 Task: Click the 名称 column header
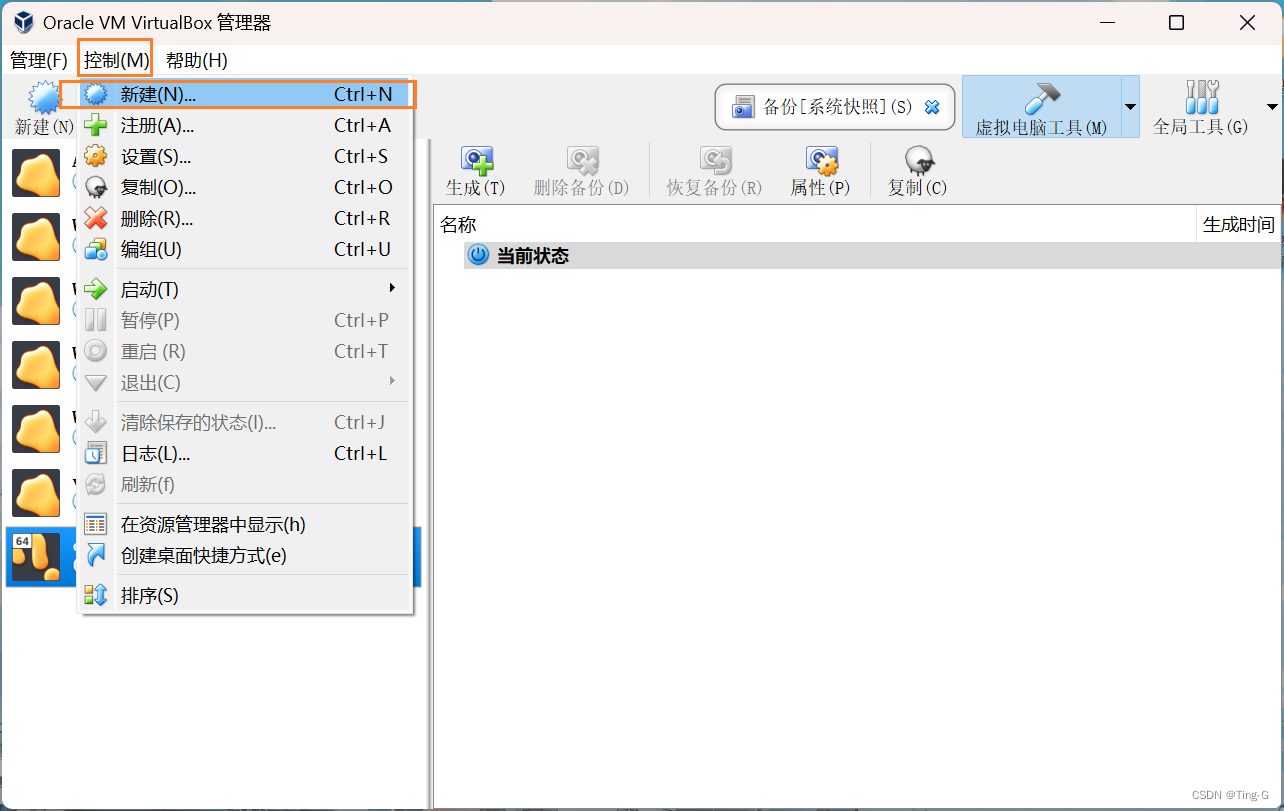pyautogui.click(x=815, y=225)
